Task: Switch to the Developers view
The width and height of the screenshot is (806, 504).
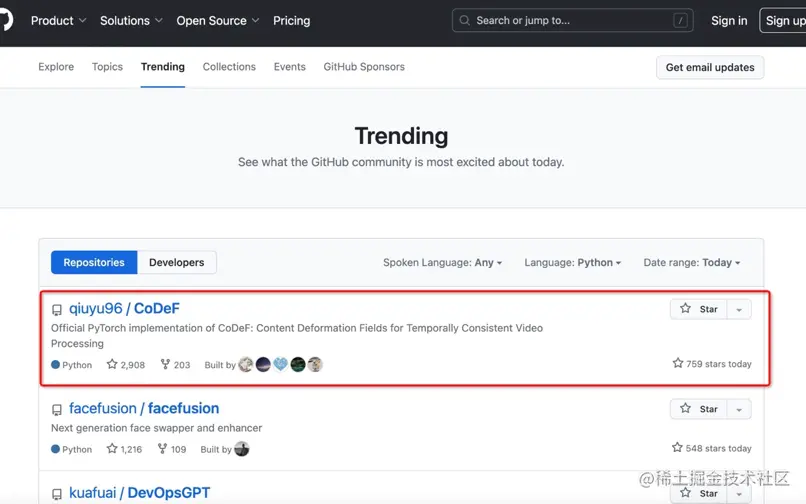Action: click(x=177, y=262)
